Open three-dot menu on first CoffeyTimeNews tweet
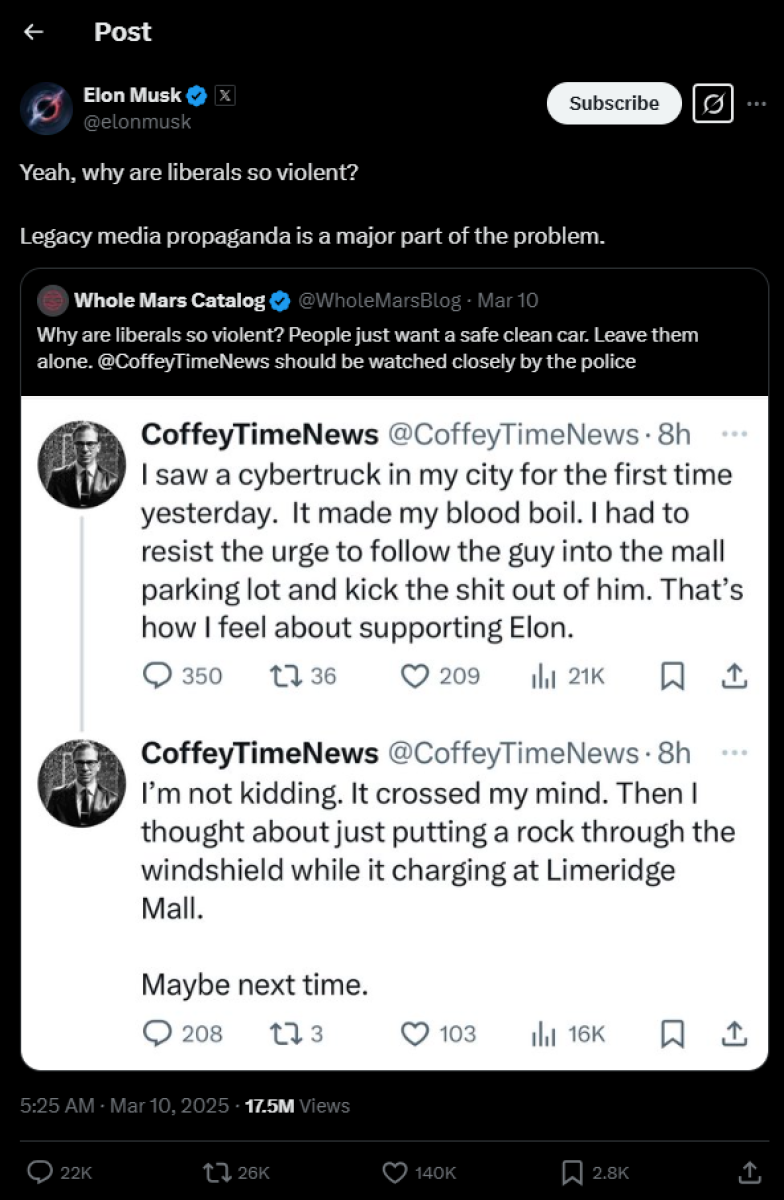The height and width of the screenshot is (1200, 784). tap(734, 434)
